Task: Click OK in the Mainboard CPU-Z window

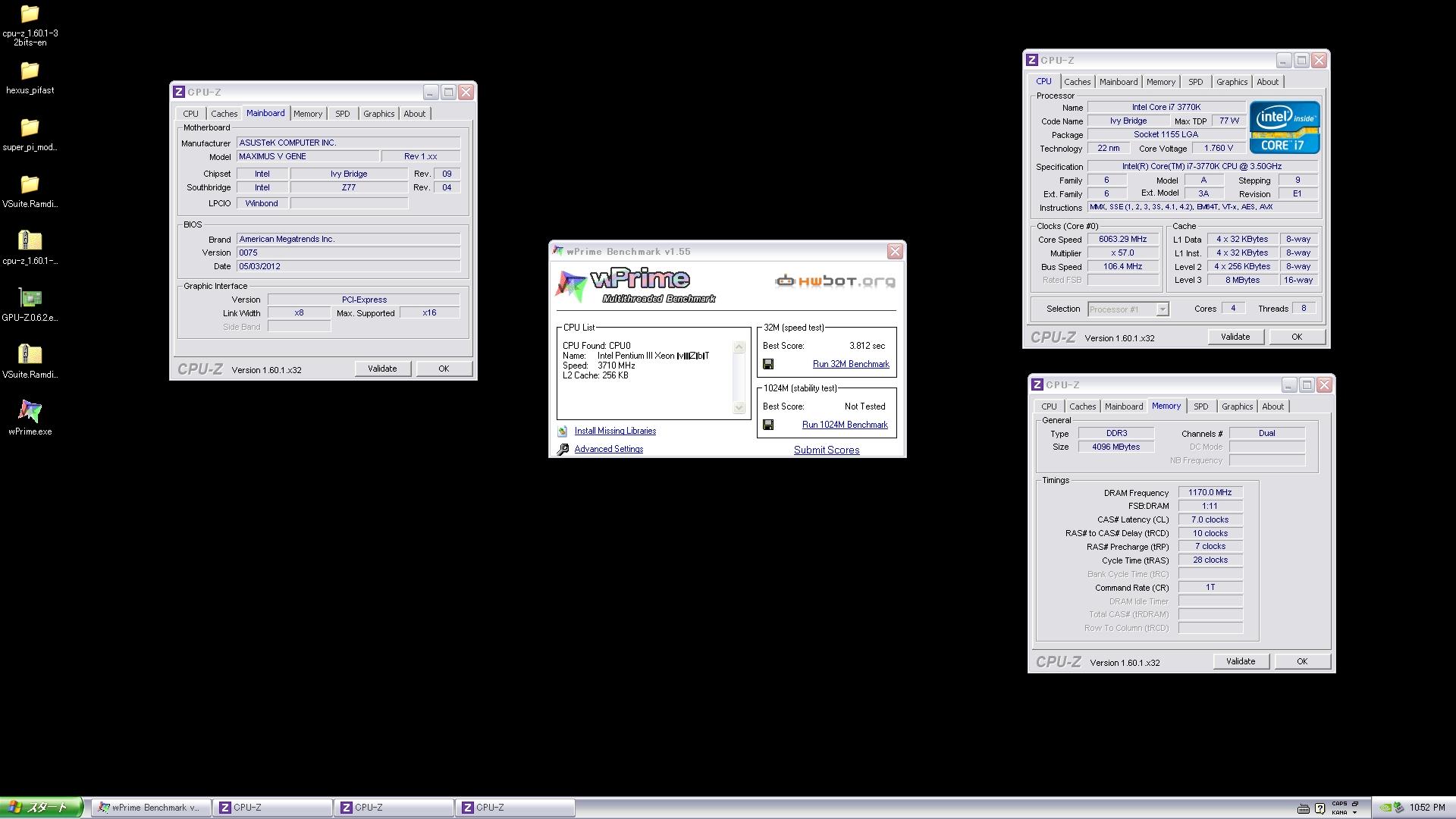Action: (444, 369)
